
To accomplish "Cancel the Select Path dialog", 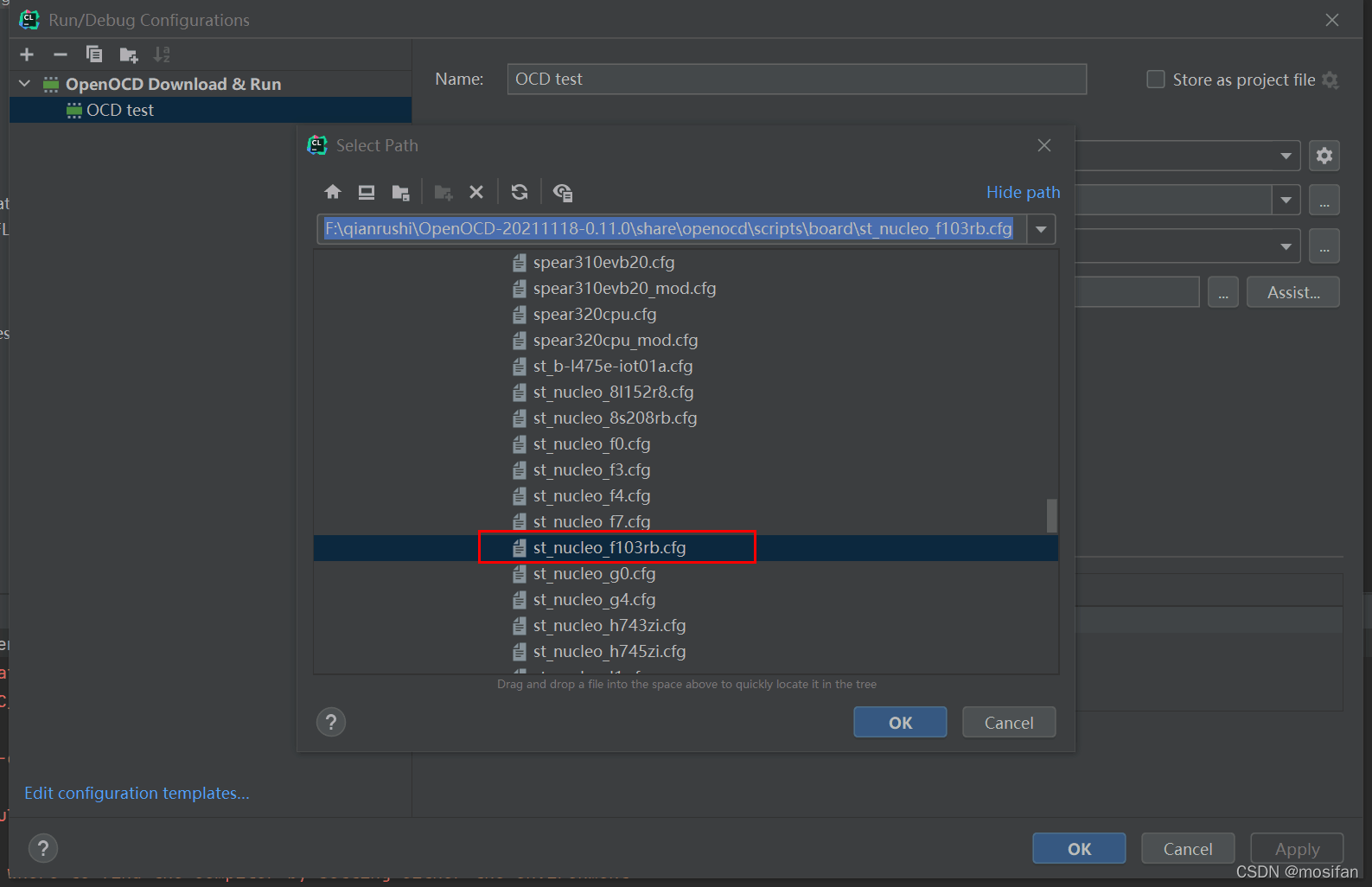I will [1009, 722].
